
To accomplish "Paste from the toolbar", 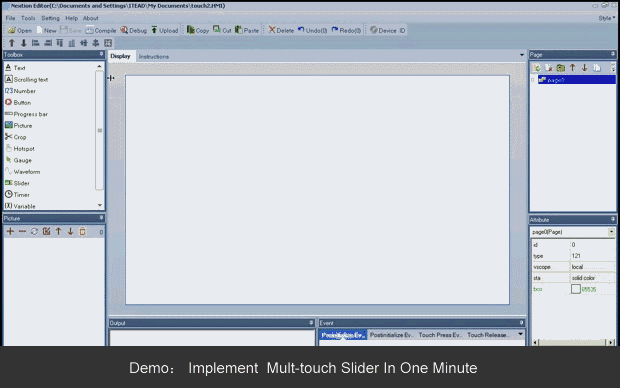I will [x=247, y=30].
